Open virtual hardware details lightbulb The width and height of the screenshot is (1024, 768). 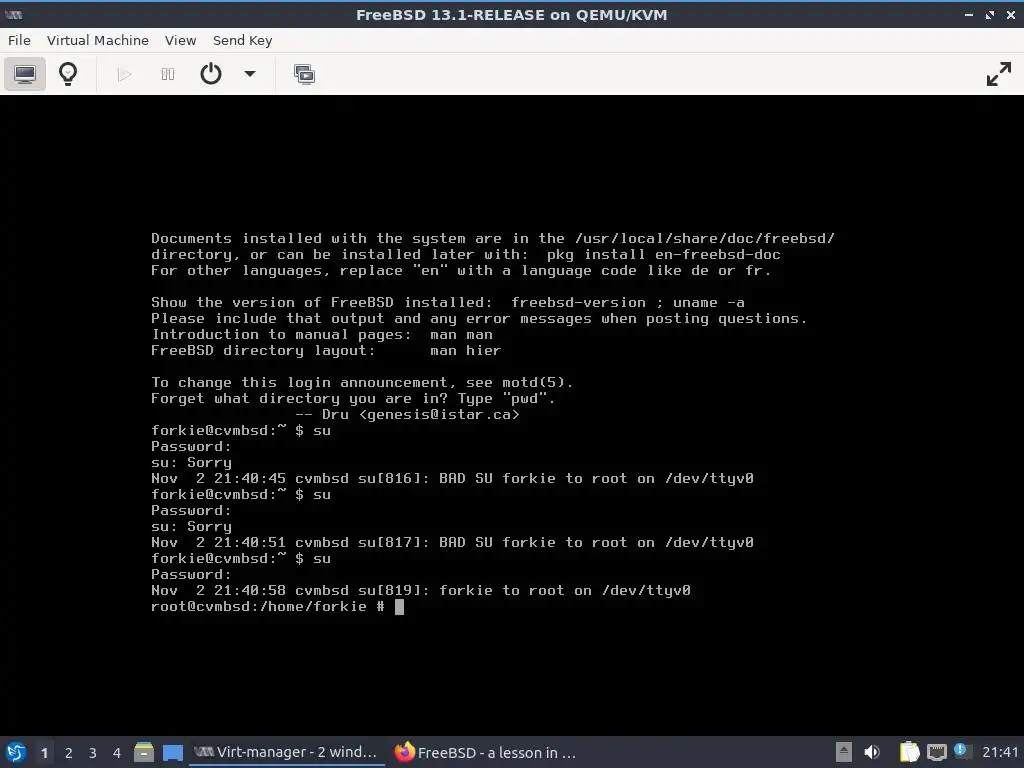click(68, 74)
